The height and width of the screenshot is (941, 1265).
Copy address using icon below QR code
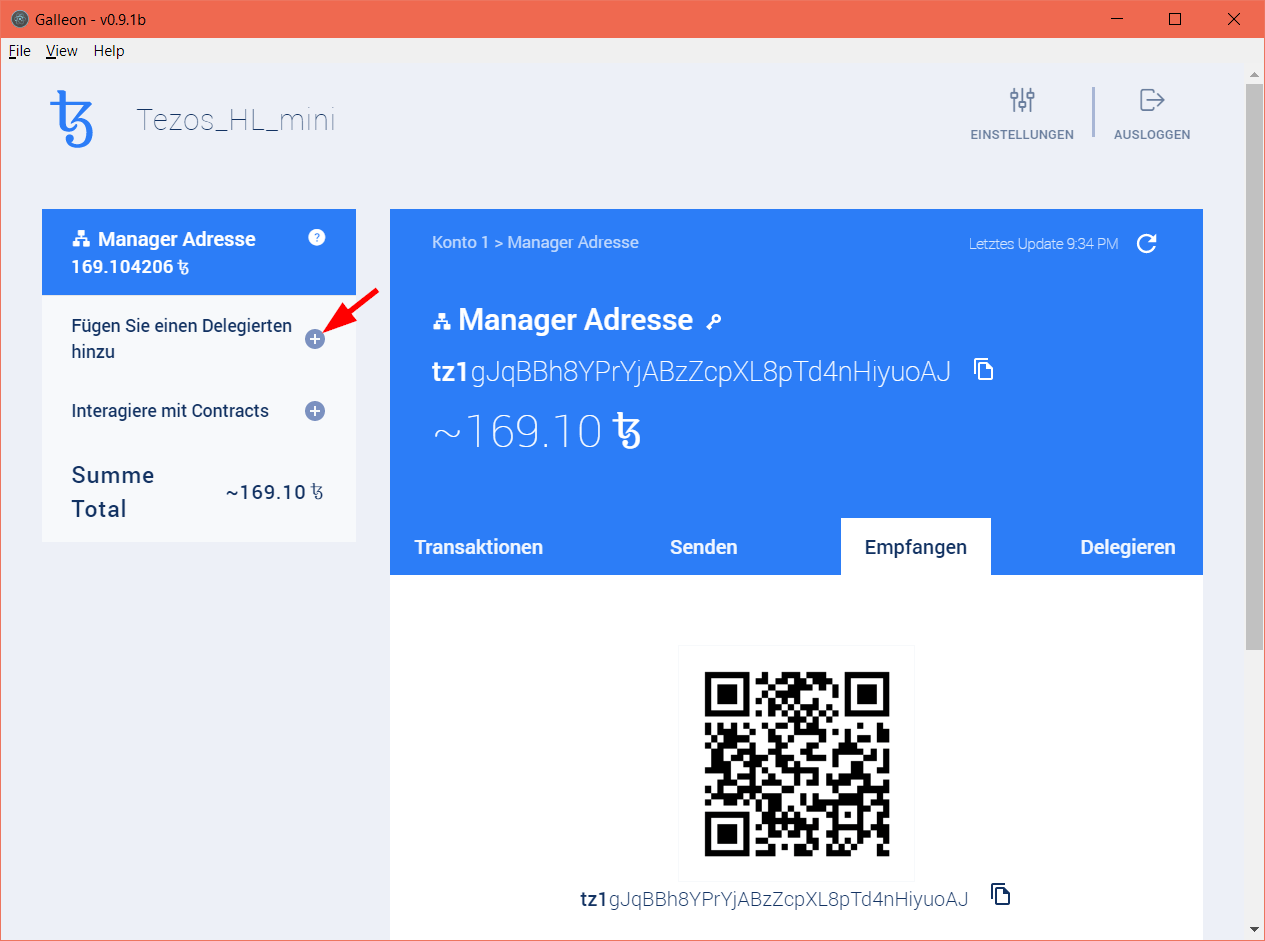1000,895
